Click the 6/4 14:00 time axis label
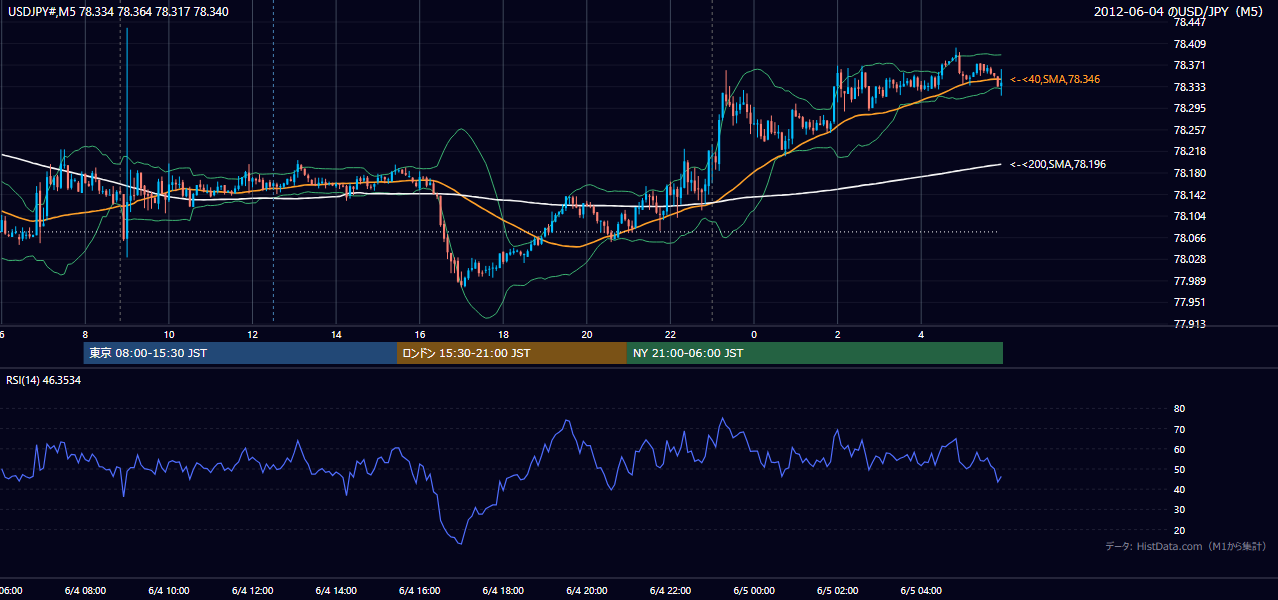The height and width of the screenshot is (600, 1278). coord(336,590)
